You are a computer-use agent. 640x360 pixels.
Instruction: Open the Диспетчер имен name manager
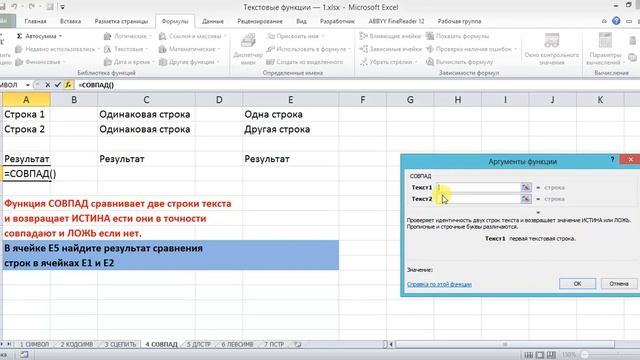(248, 50)
